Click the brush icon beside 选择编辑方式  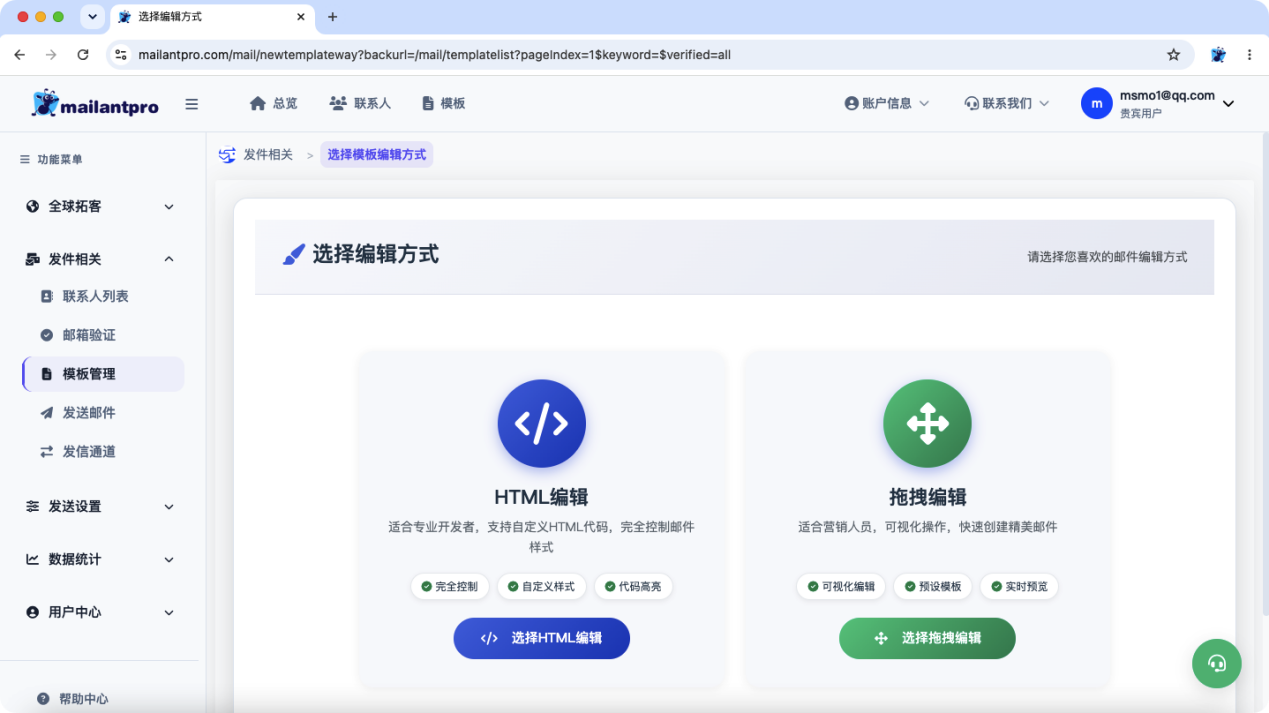[x=293, y=255]
